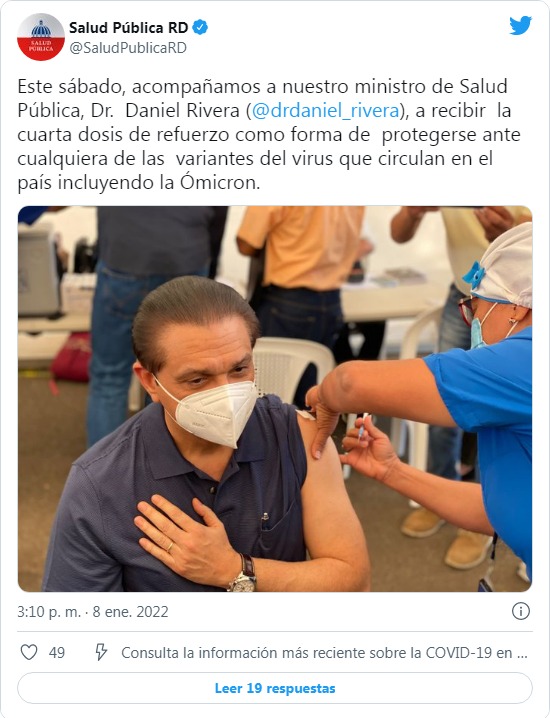
Task: Click the wristwatch in the photo
Action: [243, 575]
